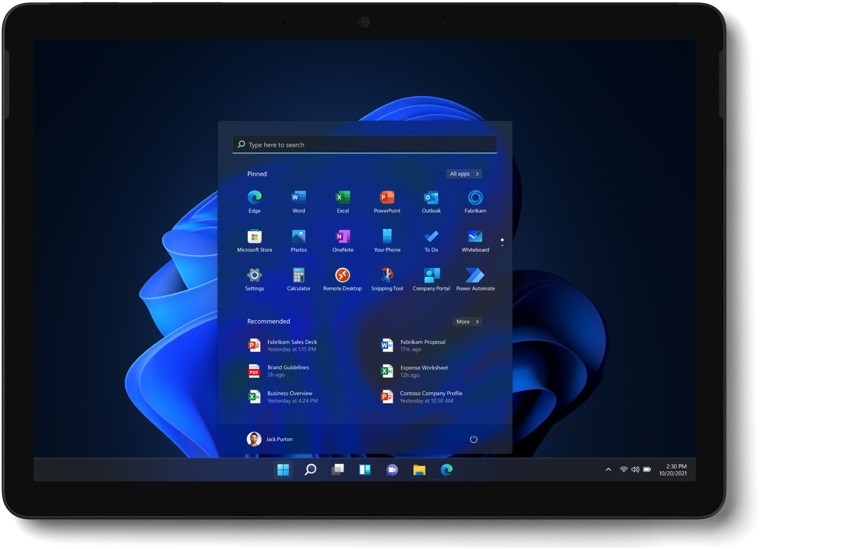
Task: Open OneNote from pinned apps
Action: click(x=342, y=240)
